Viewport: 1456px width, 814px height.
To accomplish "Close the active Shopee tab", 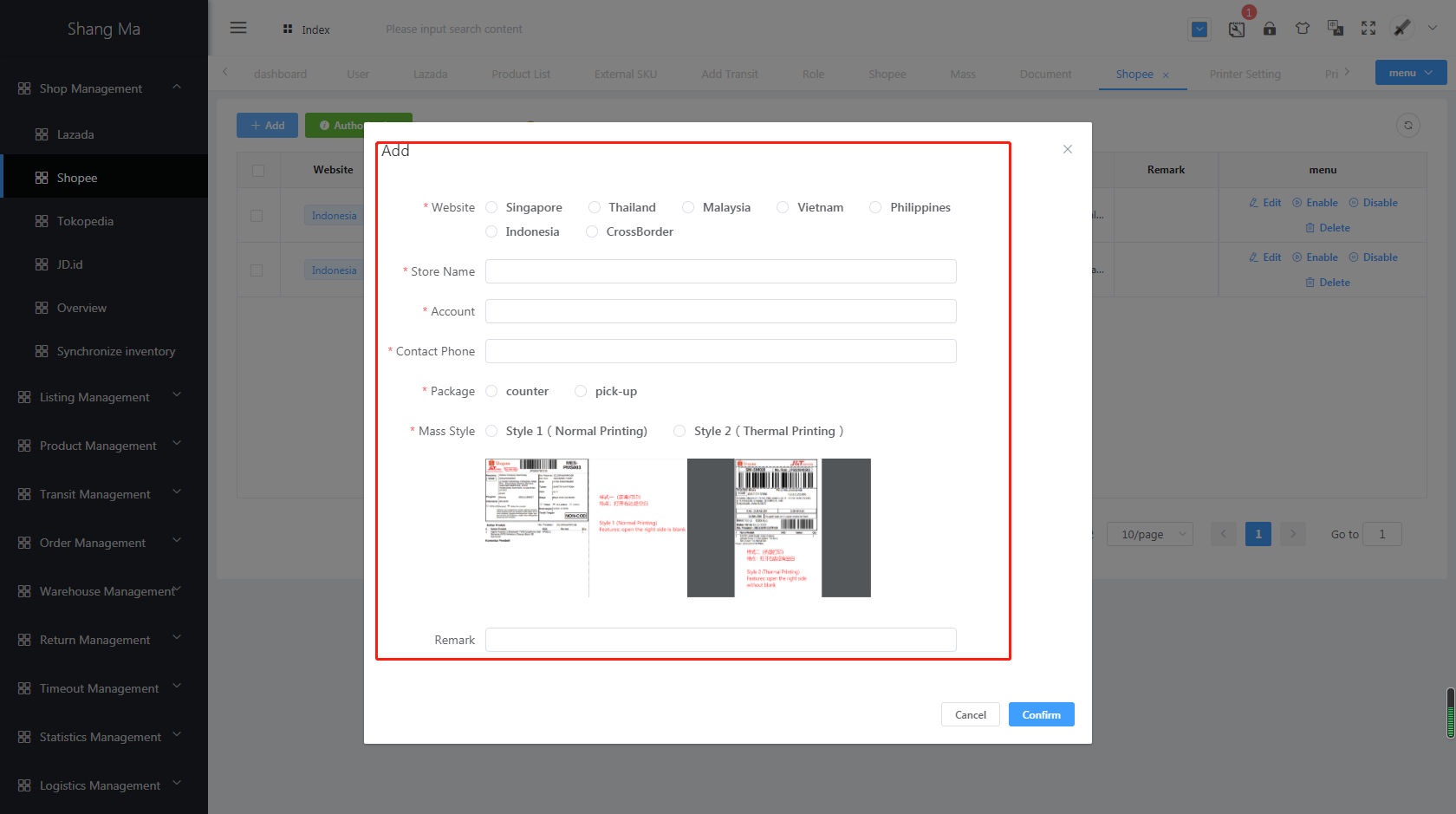I will pos(1166,75).
